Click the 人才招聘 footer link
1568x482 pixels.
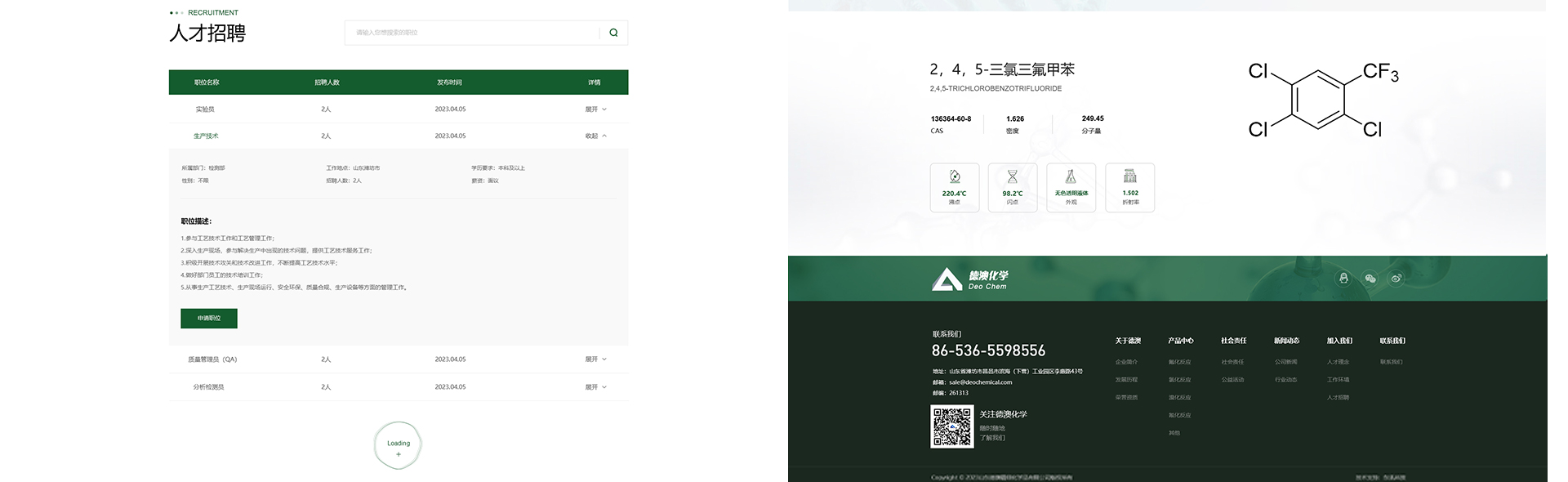[x=1338, y=398]
